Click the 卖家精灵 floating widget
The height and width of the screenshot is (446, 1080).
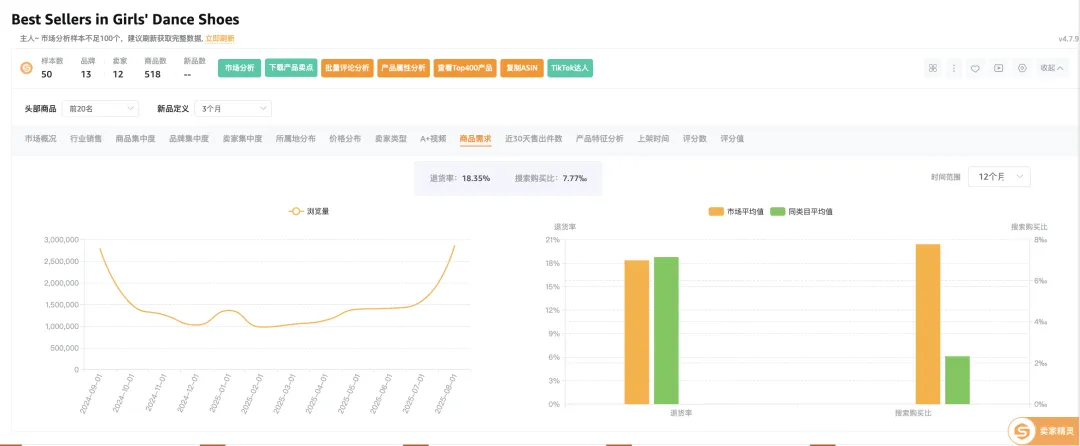(x=1042, y=431)
